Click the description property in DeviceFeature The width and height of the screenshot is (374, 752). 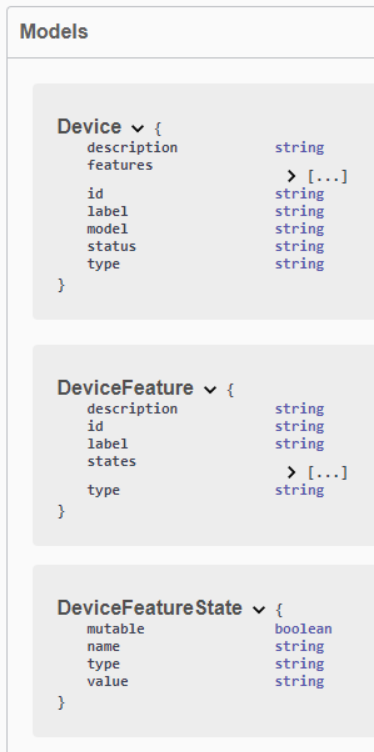coord(132,409)
